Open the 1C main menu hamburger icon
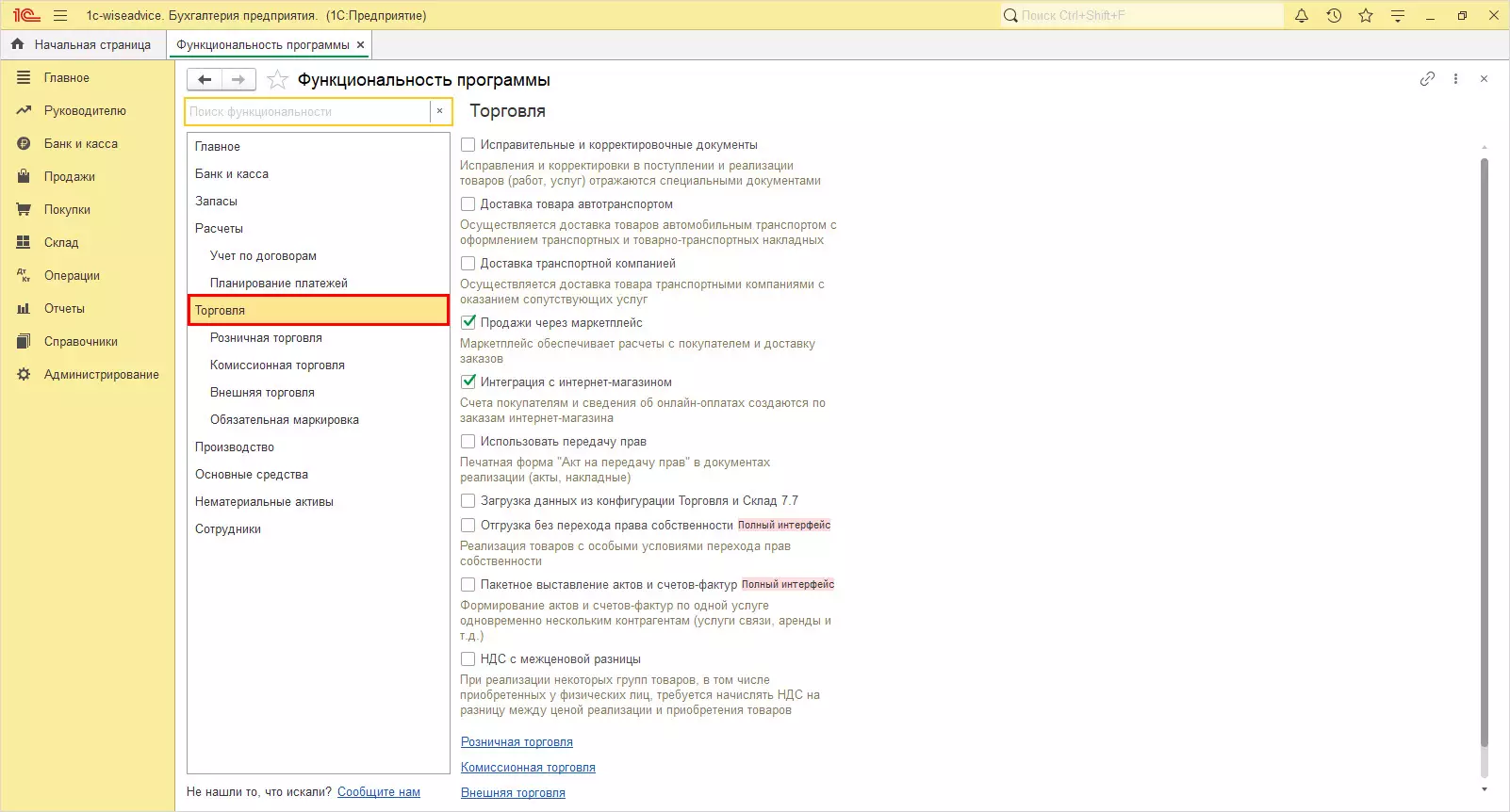This screenshot has height=812, width=1510. click(x=60, y=15)
